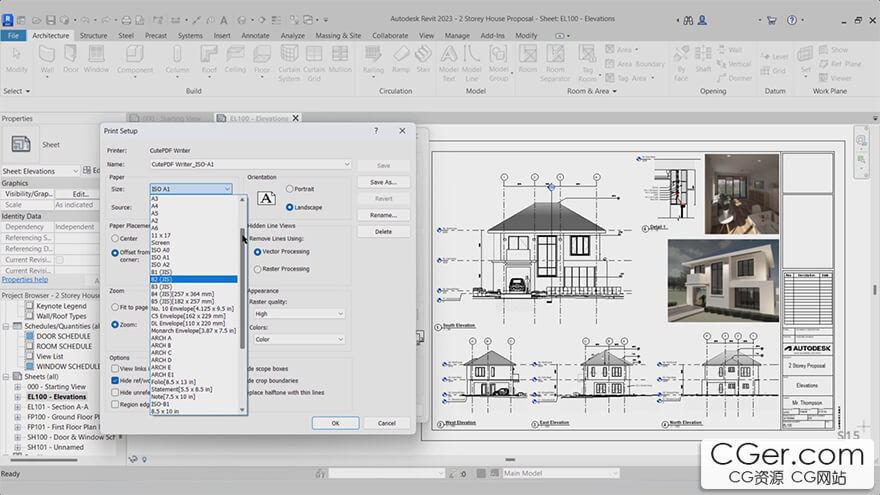The width and height of the screenshot is (880, 495).
Task: Choose the Curtain Grid tool
Action: (314, 63)
